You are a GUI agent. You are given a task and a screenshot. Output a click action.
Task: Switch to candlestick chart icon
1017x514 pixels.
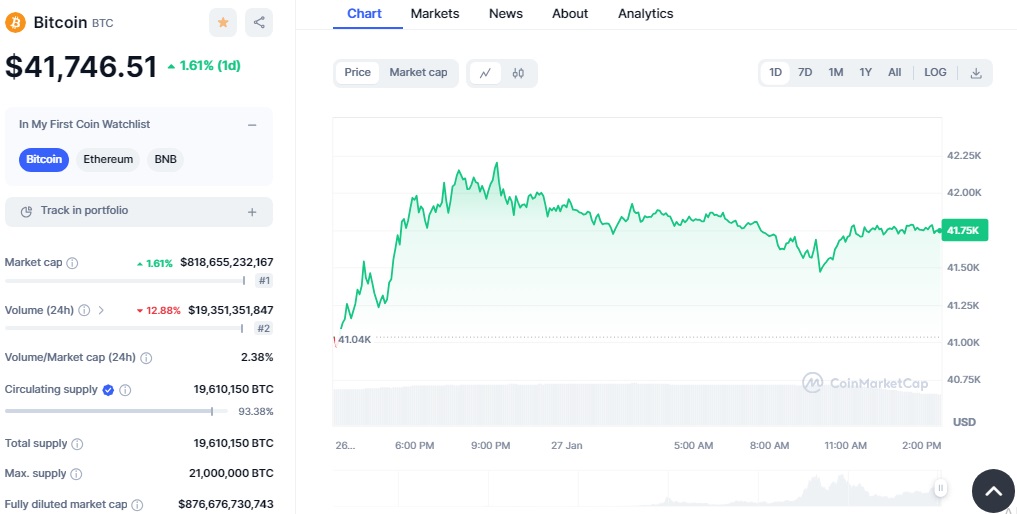coord(518,73)
